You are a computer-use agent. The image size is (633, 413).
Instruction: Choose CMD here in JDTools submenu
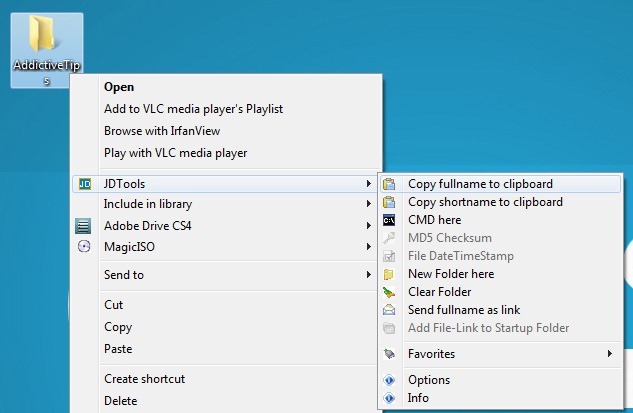click(501, 220)
